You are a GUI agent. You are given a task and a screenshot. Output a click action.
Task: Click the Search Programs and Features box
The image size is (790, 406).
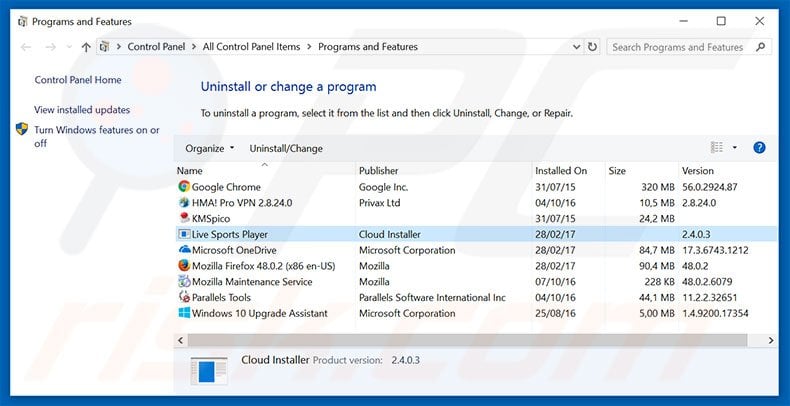pyautogui.click(x=680, y=47)
